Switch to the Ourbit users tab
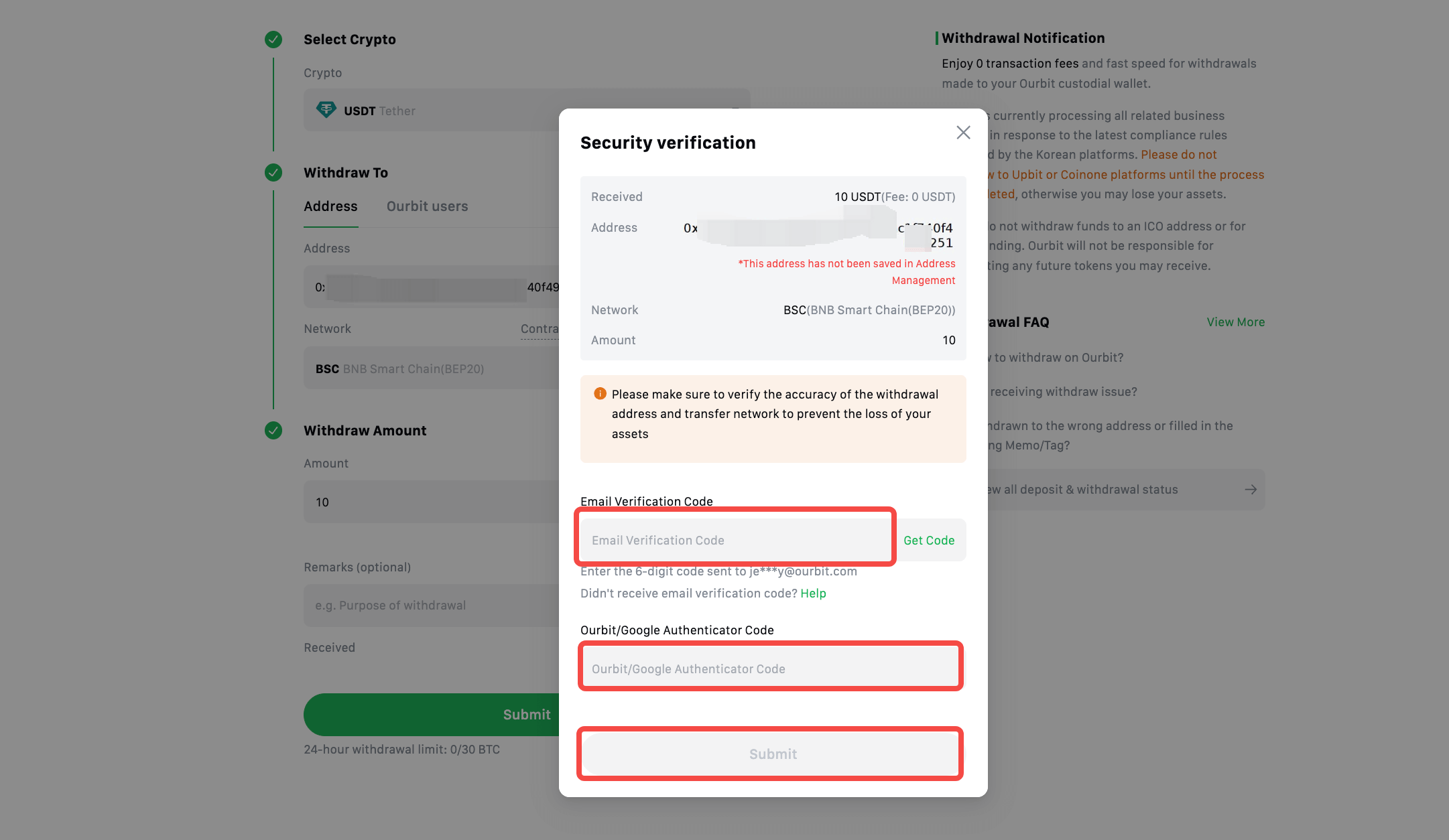This screenshot has width=1449, height=840. click(x=427, y=206)
